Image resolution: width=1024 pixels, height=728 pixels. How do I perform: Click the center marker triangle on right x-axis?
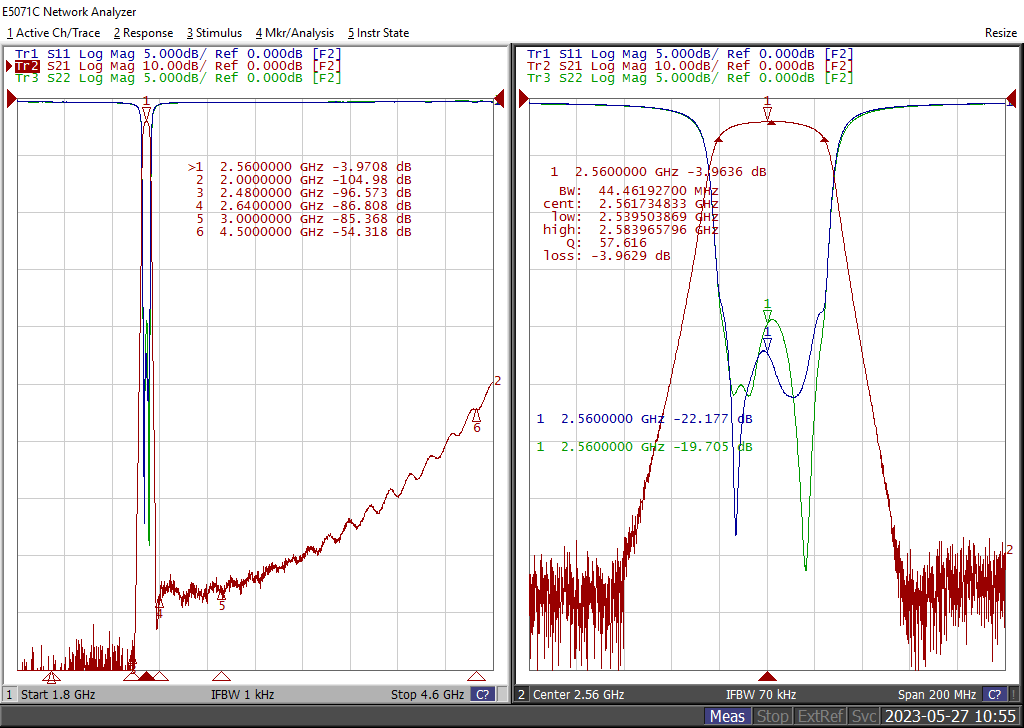tap(767, 677)
